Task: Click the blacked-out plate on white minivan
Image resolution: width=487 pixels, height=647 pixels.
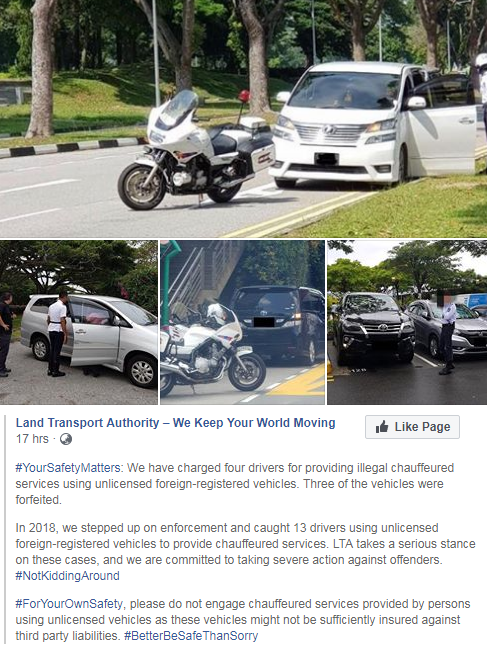Action: pyautogui.click(x=326, y=158)
